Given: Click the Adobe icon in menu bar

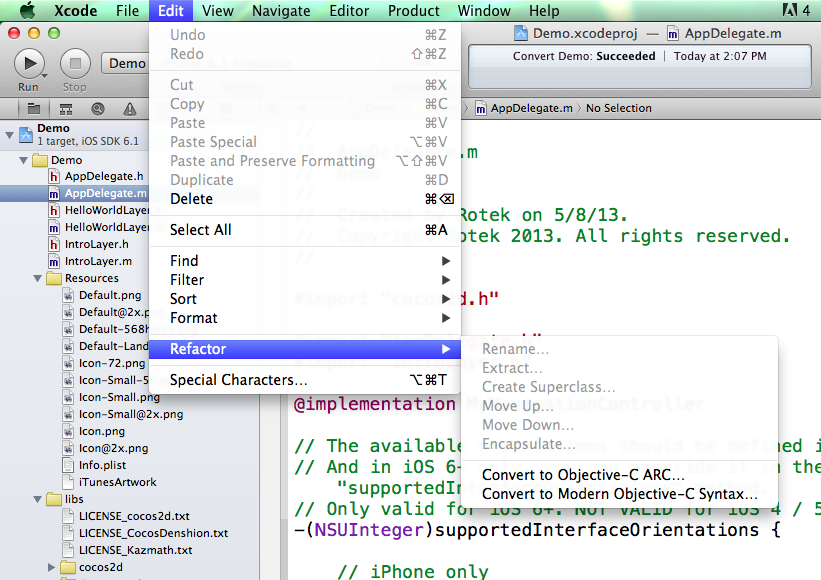Looking at the screenshot, I should pyautogui.click(x=790, y=10).
